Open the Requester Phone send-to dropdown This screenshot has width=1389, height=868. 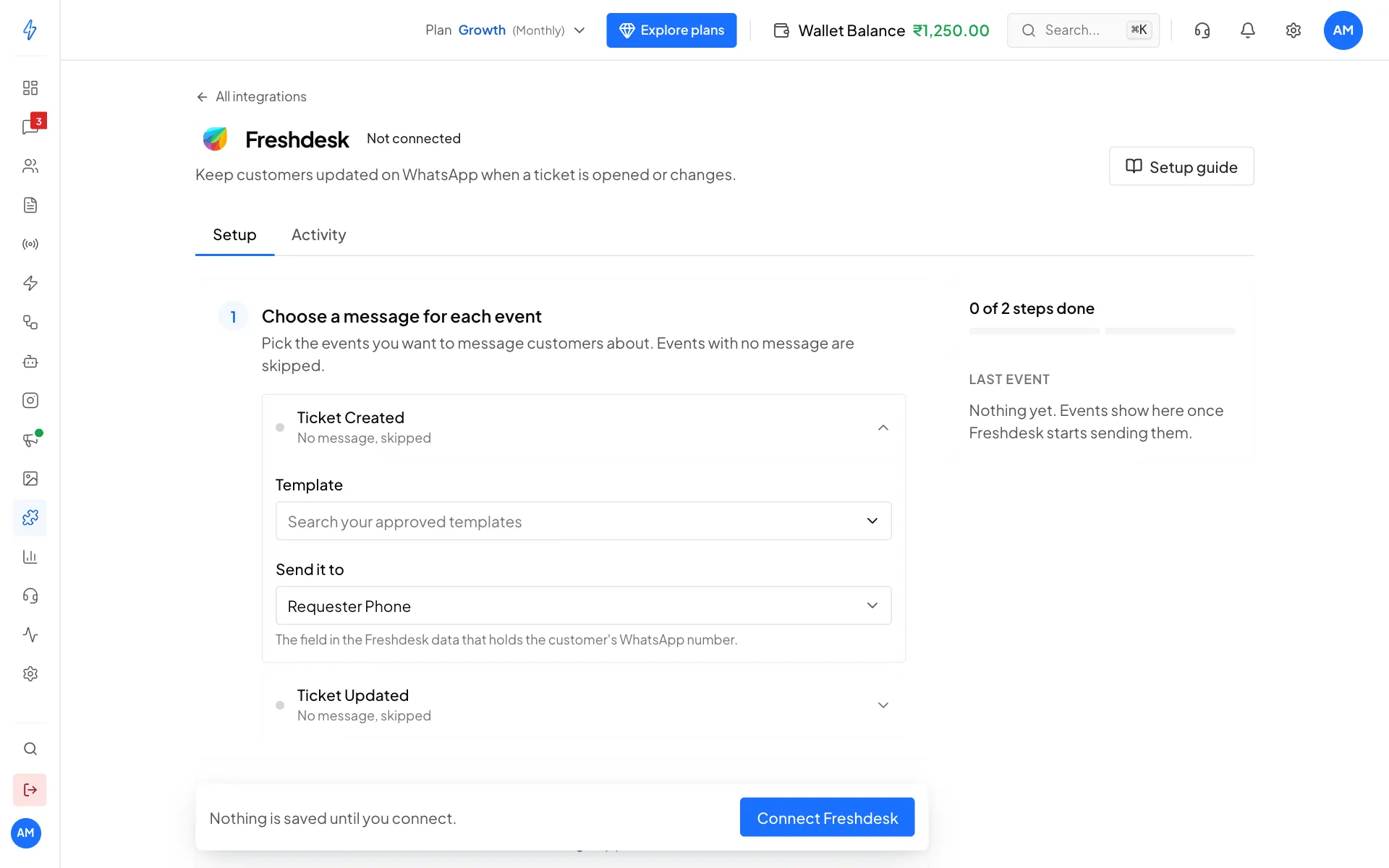[x=583, y=605]
